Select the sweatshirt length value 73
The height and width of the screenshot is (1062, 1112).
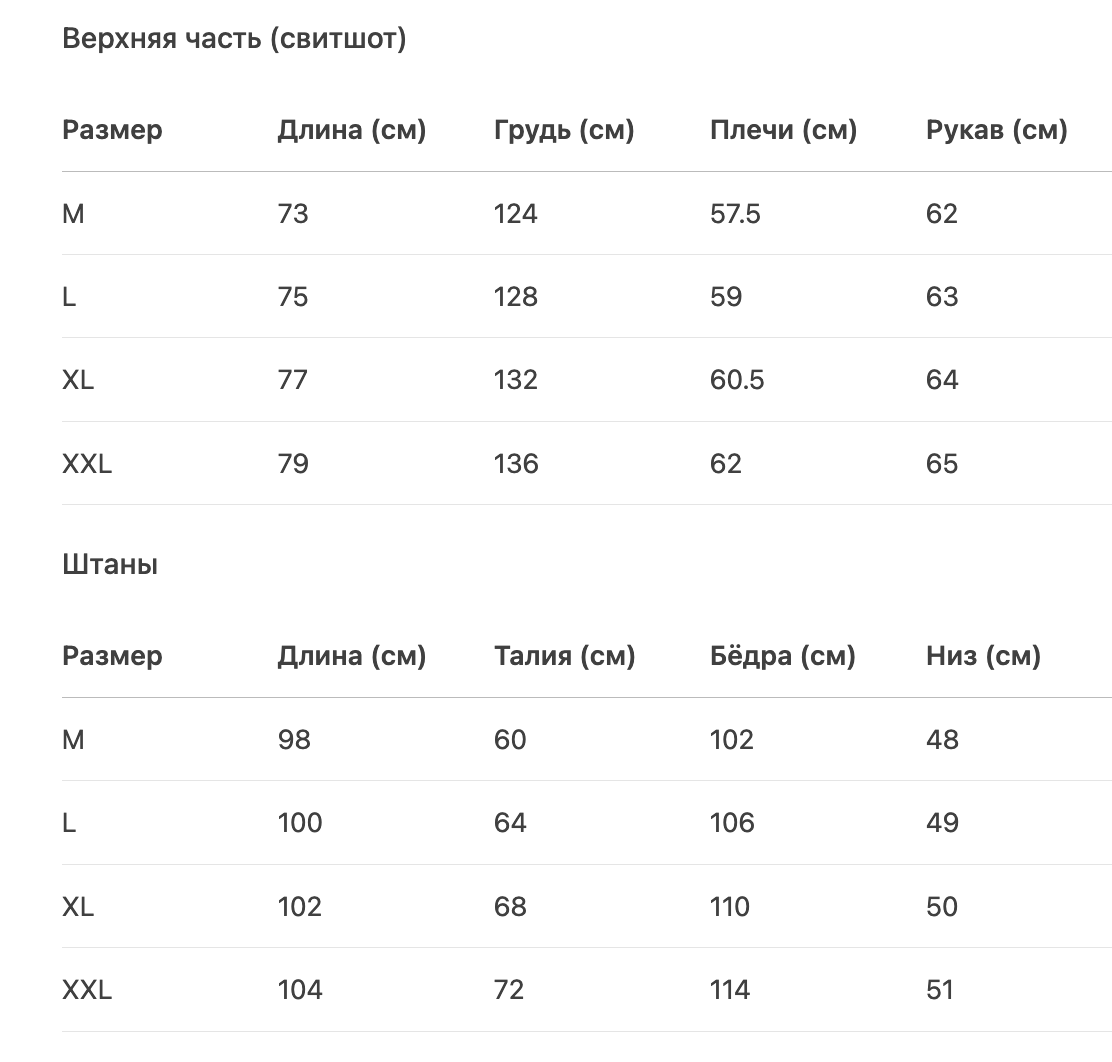tap(293, 213)
